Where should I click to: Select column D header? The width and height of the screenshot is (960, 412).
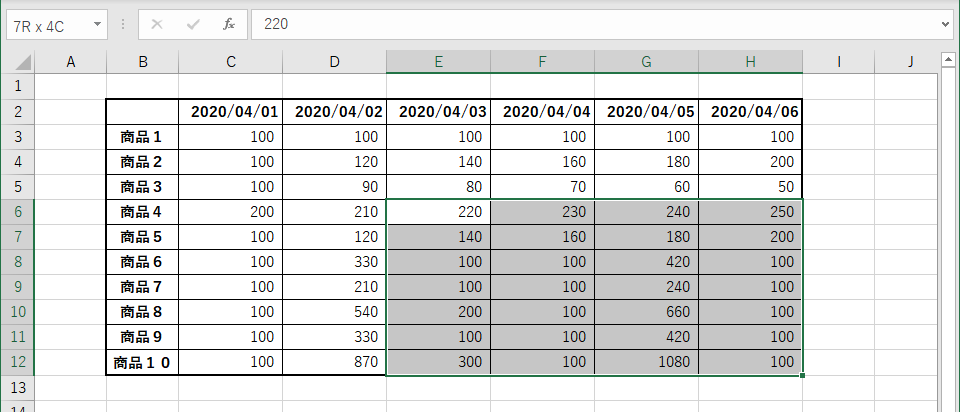334,62
